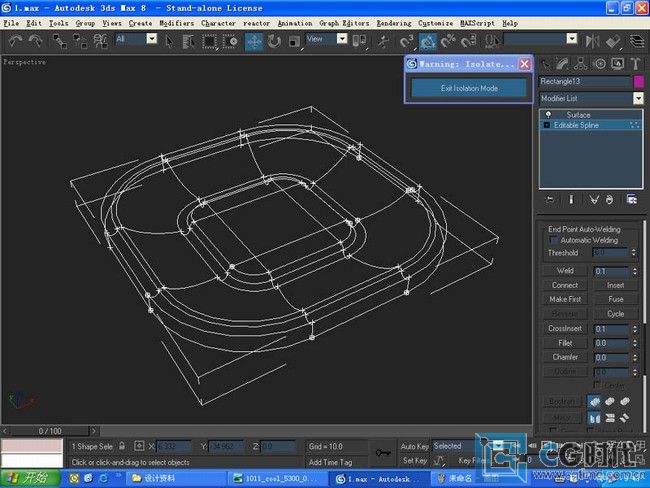This screenshot has width=650, height=488.
Task: Switch to the Hierarchy command panel tab
Action: (x=580, y=64)
